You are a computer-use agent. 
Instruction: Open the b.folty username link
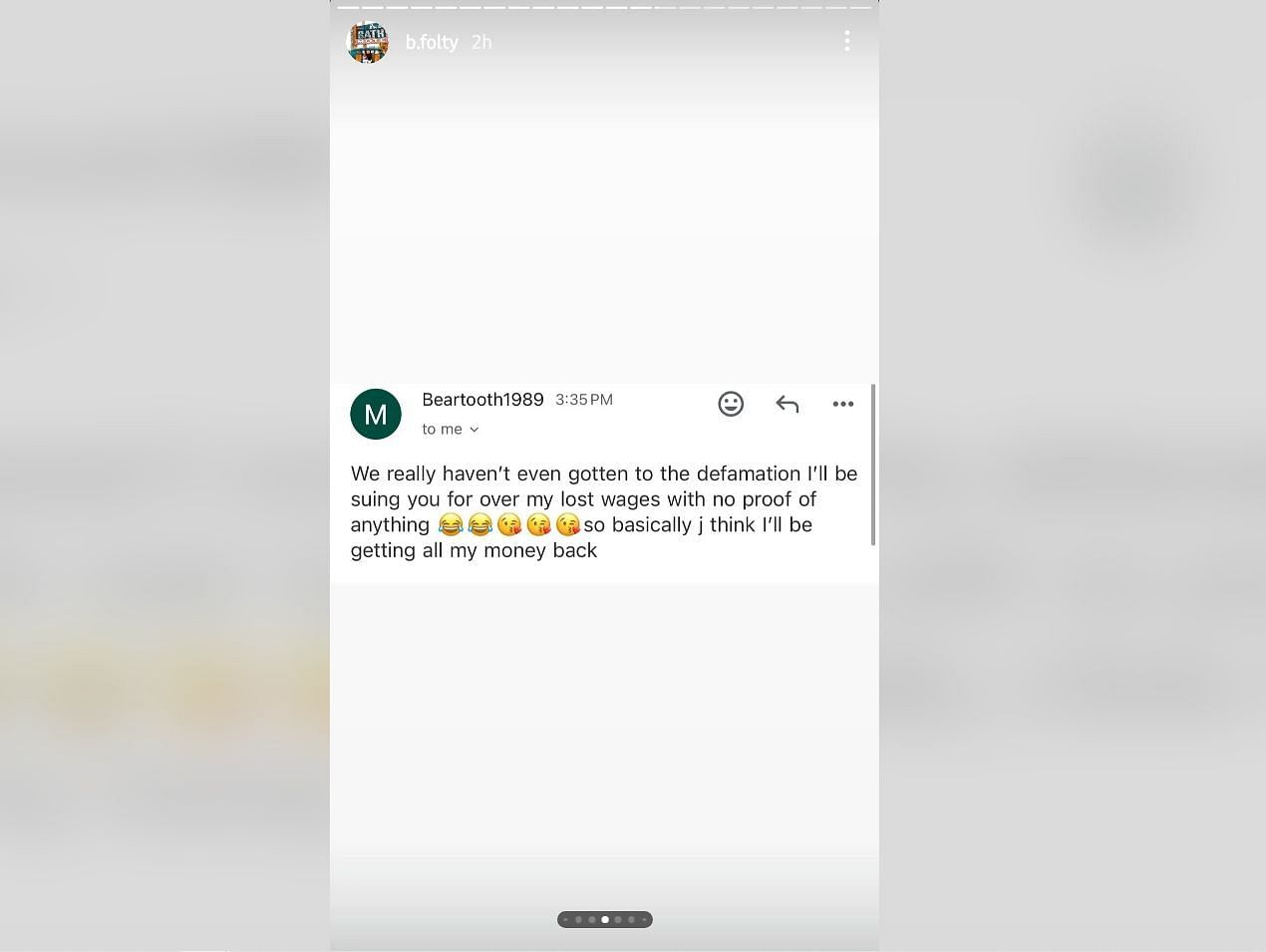pos(432,42)
